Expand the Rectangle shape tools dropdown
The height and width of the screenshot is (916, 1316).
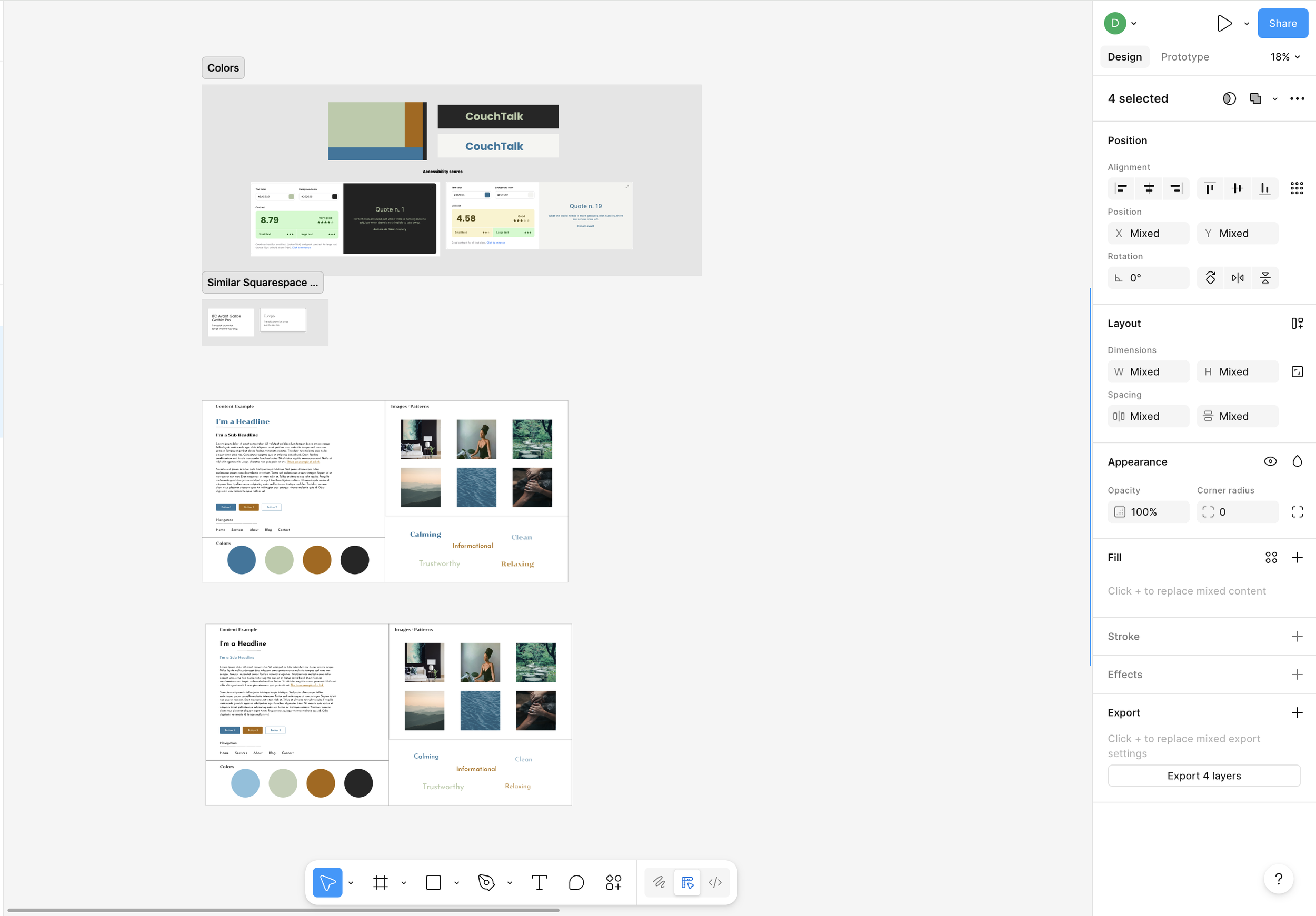pos(457,883)
